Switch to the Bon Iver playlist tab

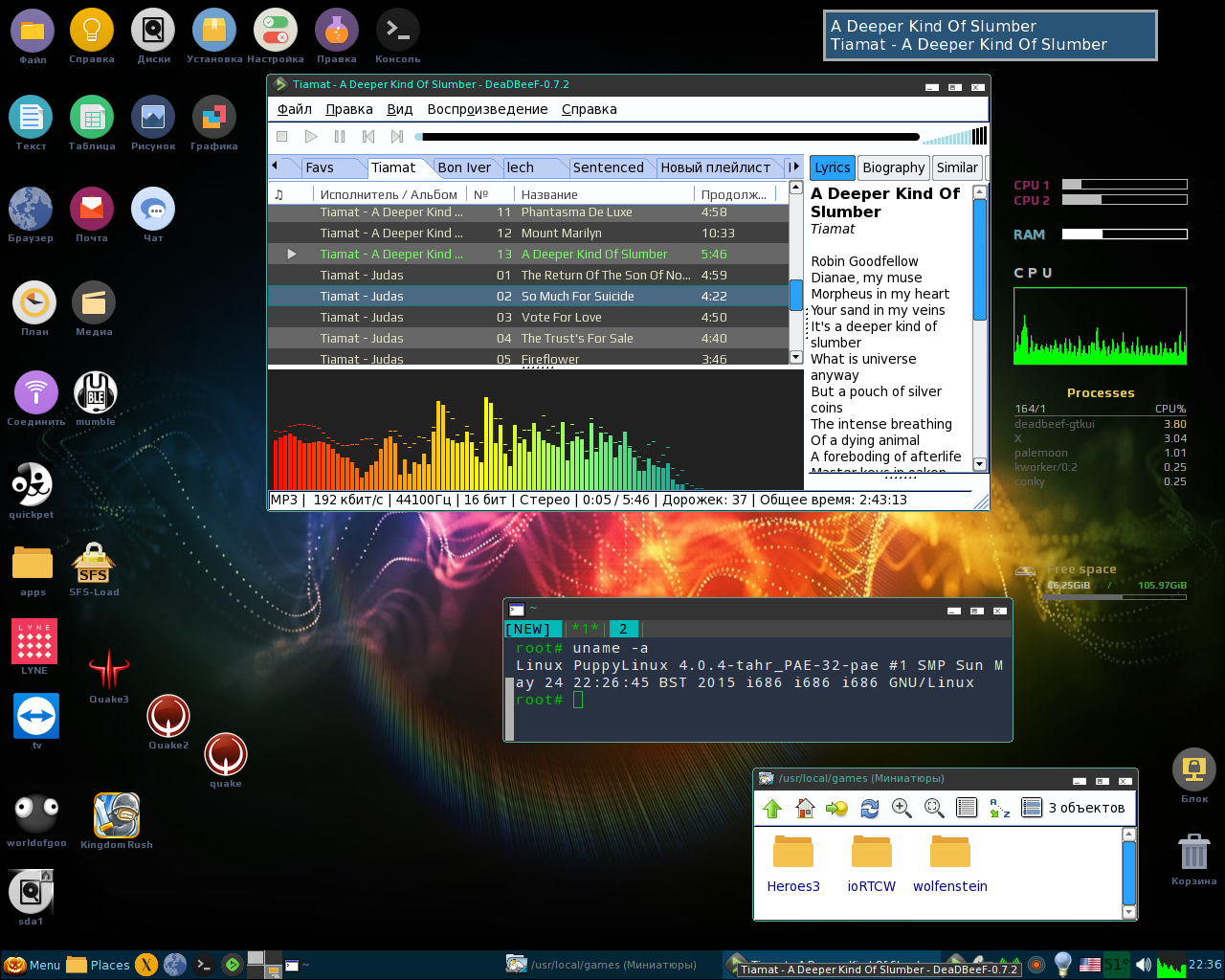click(464, 167)
